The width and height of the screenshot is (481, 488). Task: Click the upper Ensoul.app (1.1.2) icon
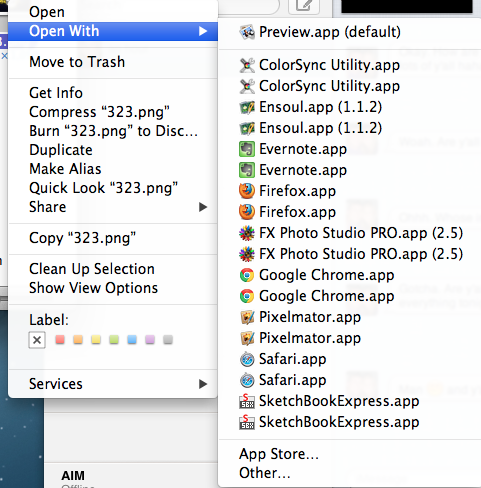[247, 107]
